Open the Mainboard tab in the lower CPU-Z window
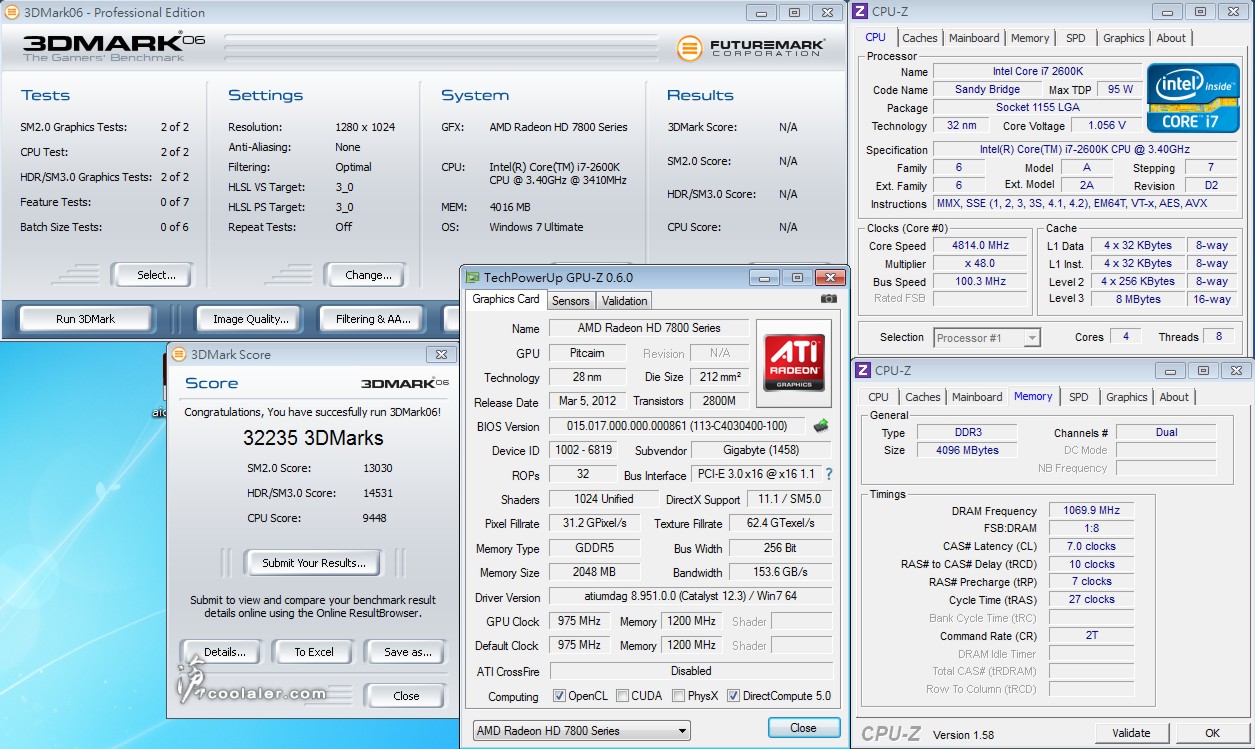This screenshot has width=1255, height=749. pyautogui.click(x=977, y=397)
